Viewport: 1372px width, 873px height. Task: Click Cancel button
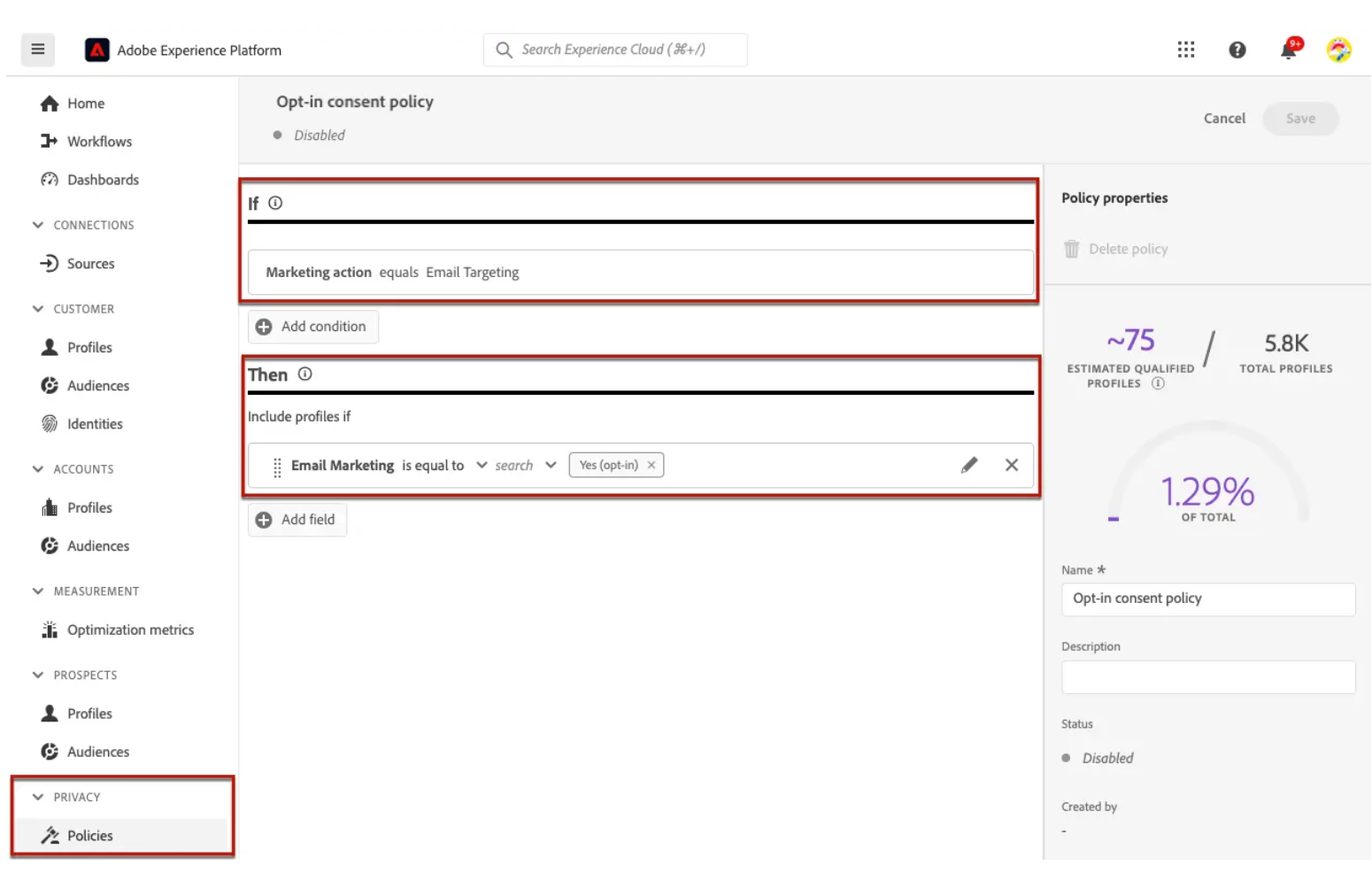point(1224,119)
